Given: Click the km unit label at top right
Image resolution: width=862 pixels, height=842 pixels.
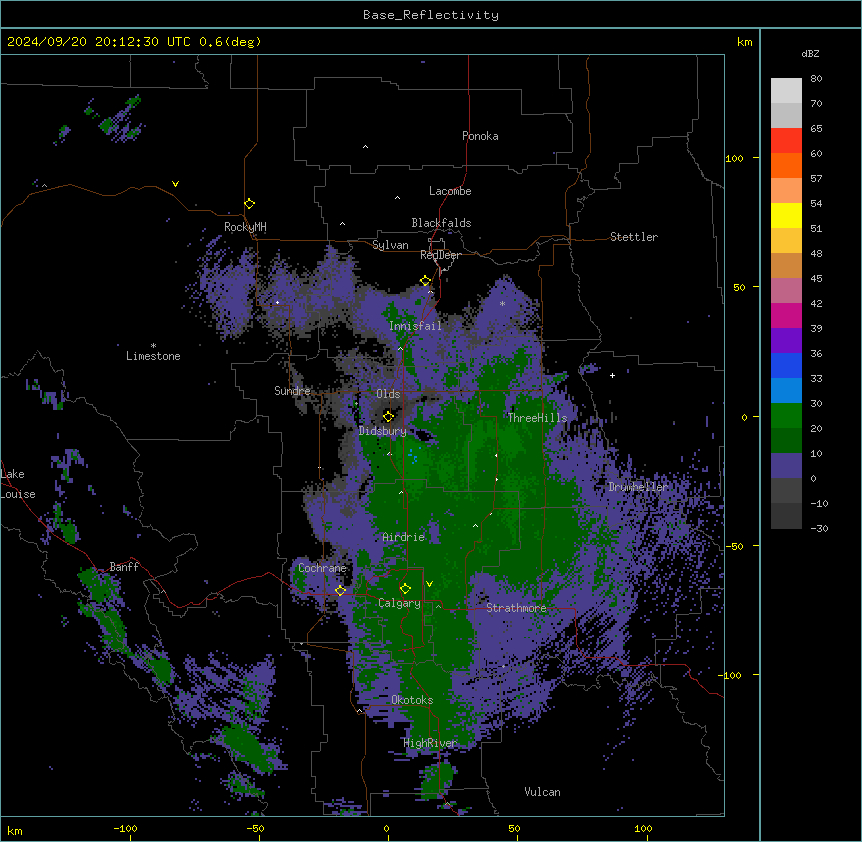Looking at the screenshot, I should click(744, 42).
